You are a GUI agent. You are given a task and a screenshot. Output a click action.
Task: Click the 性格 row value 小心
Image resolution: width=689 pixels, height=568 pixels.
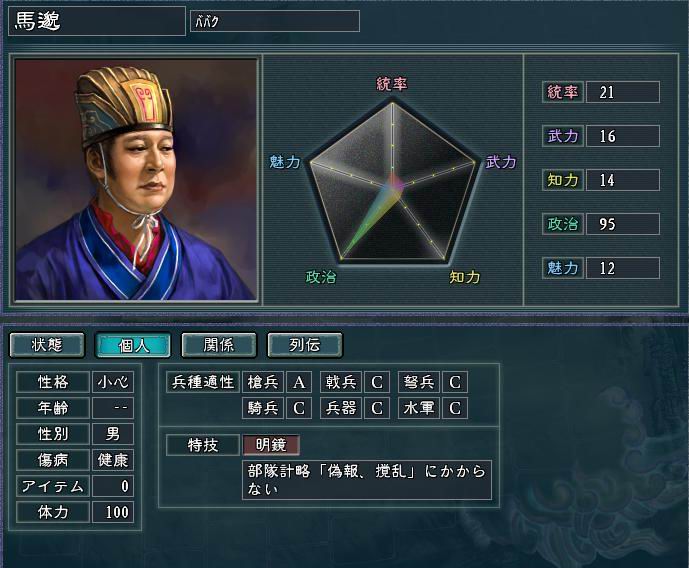pyautogui.click(x=113, y=382)
